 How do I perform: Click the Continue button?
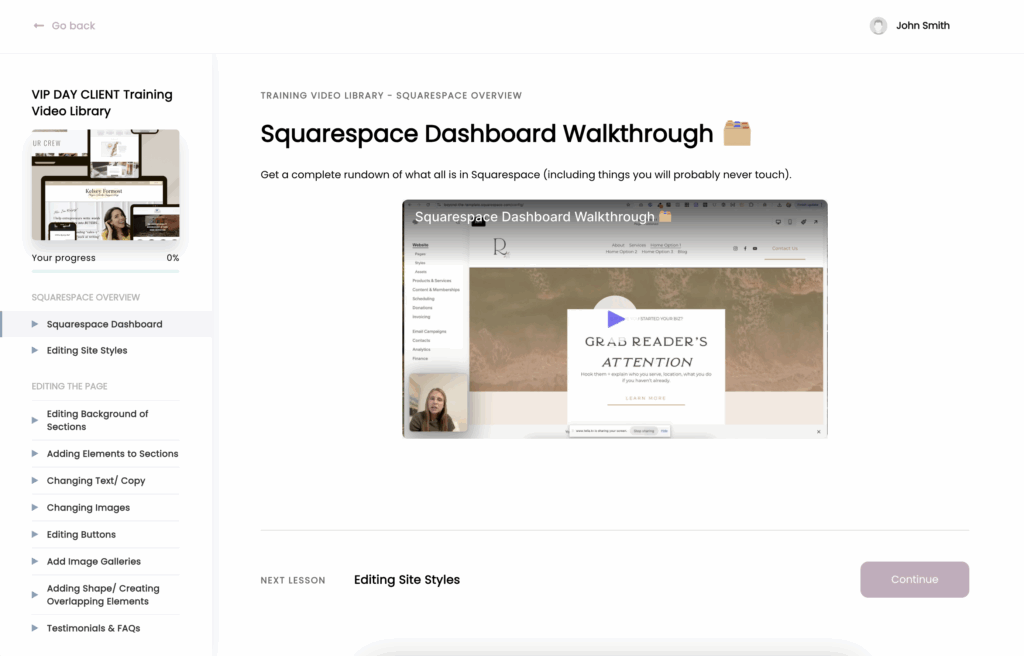coord(914,580)
